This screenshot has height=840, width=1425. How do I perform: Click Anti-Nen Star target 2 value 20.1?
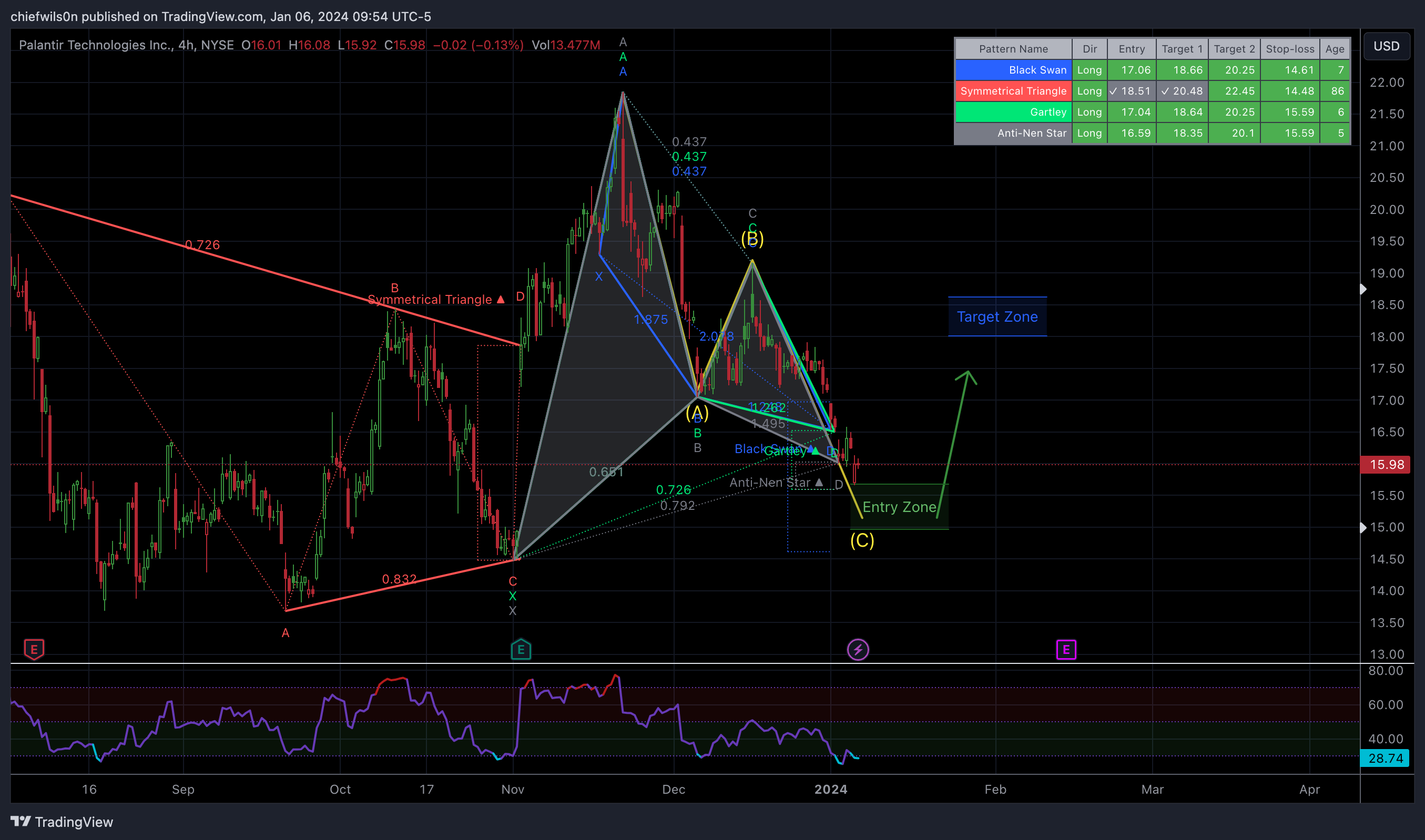1234,133
